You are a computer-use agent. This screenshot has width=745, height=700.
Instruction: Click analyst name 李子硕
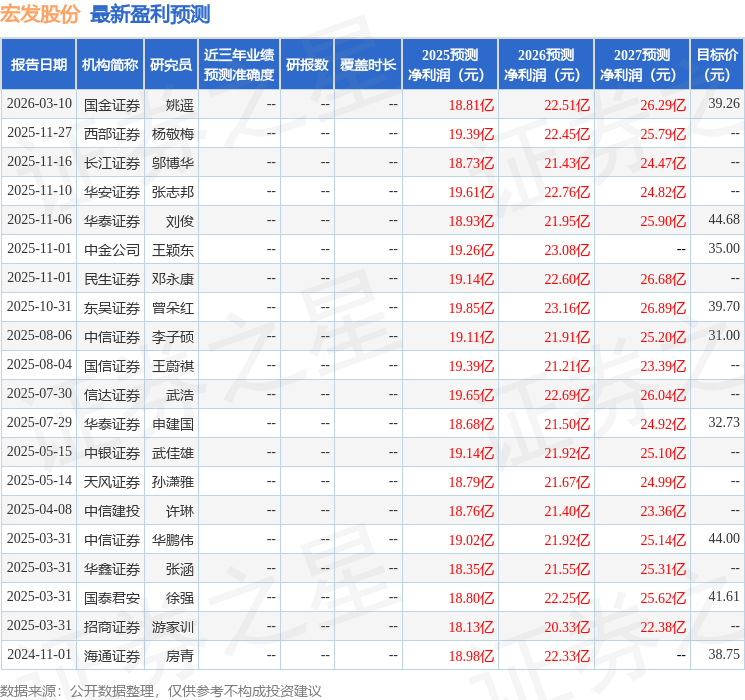[173, 337]
